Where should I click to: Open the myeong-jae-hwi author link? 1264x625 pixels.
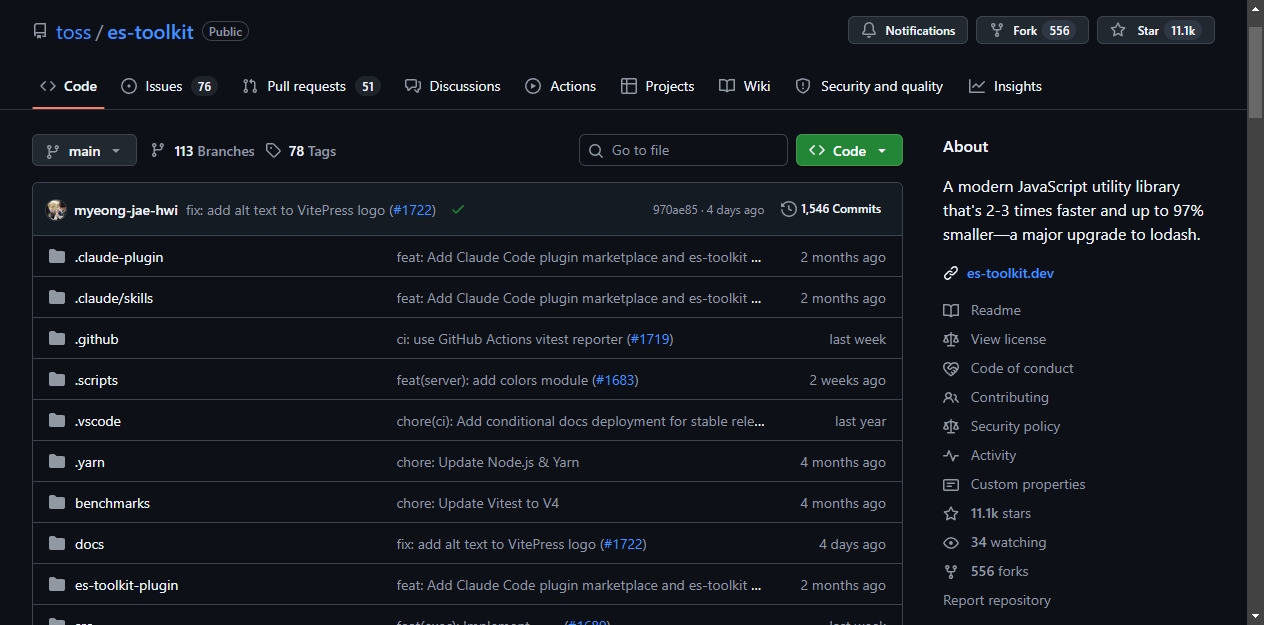126,210
